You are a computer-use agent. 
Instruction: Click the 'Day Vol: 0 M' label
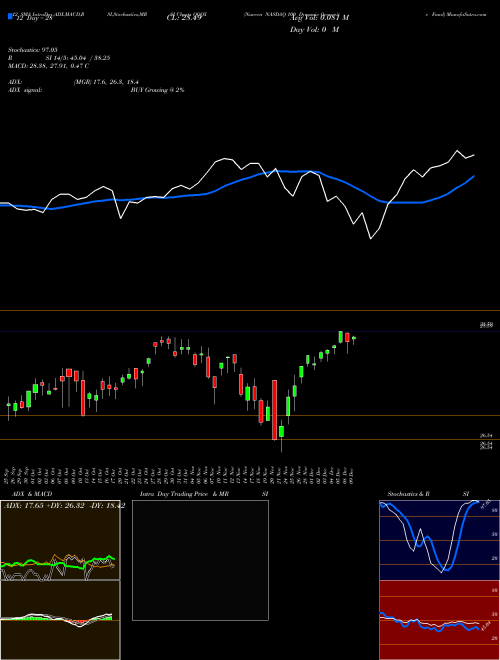[314, 30]
